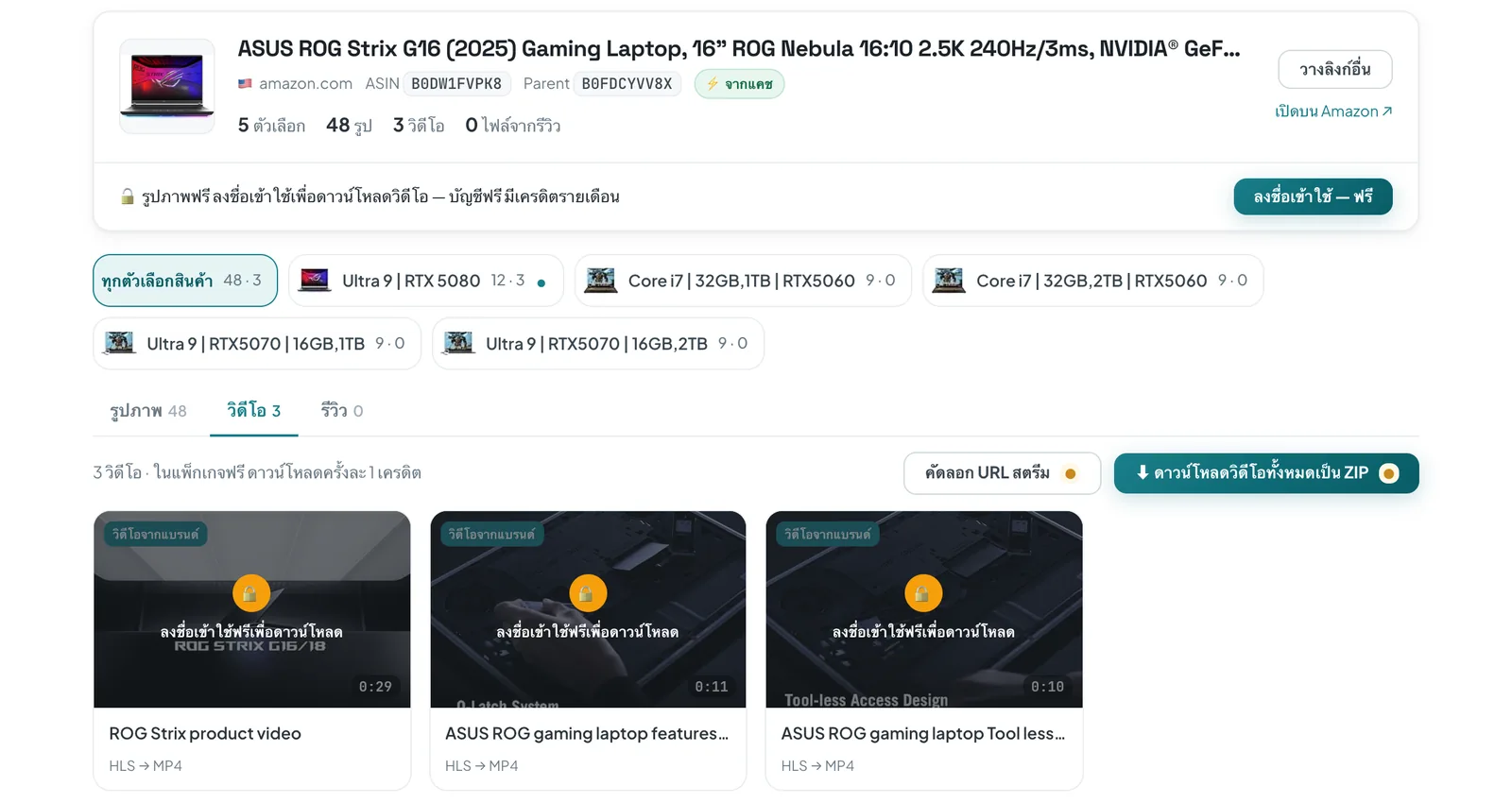Click the 0:29 duration label
The image size is (1512, 803).
375,687
